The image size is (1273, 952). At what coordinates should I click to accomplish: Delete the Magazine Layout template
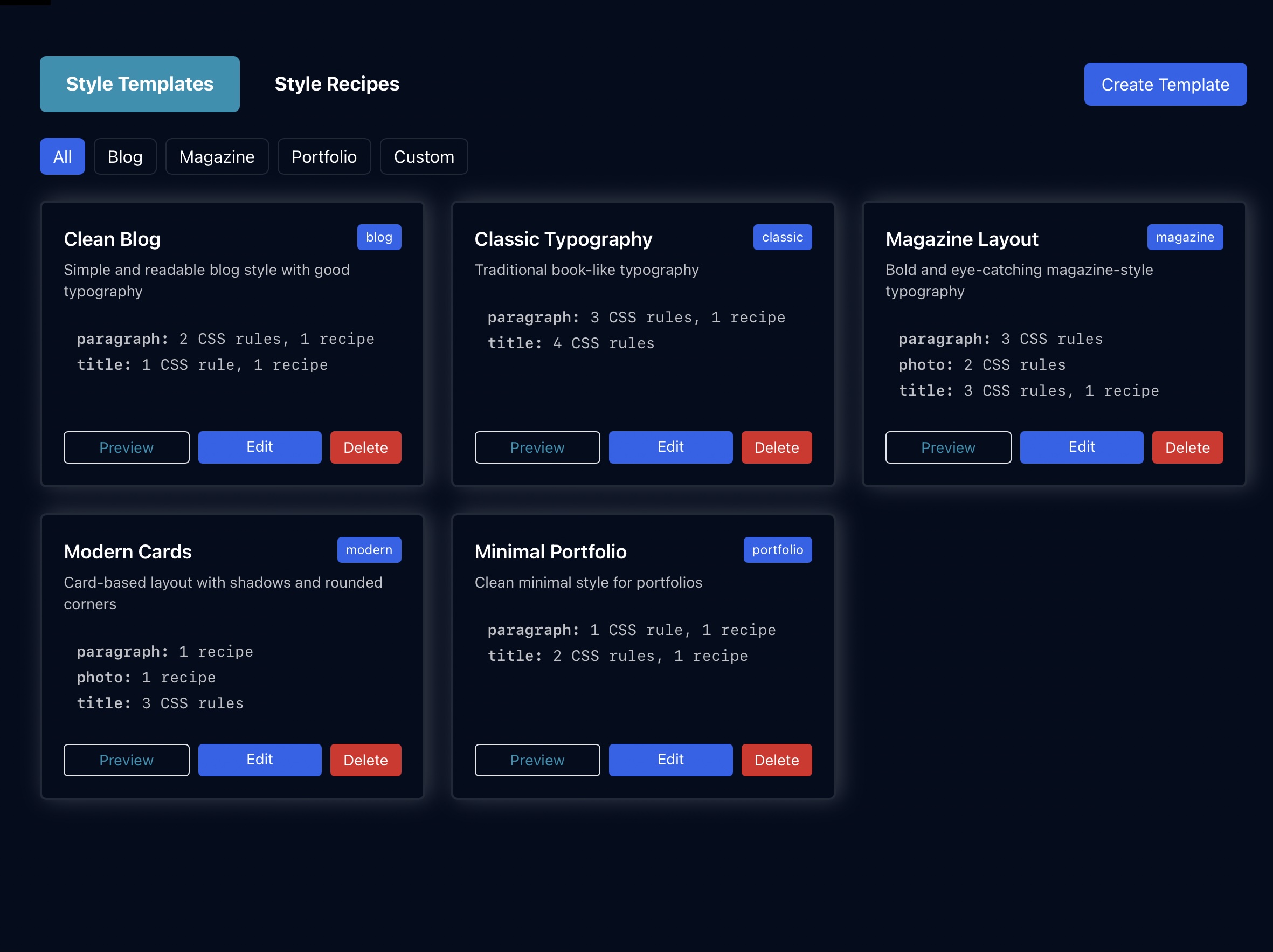click(1187, 447)
